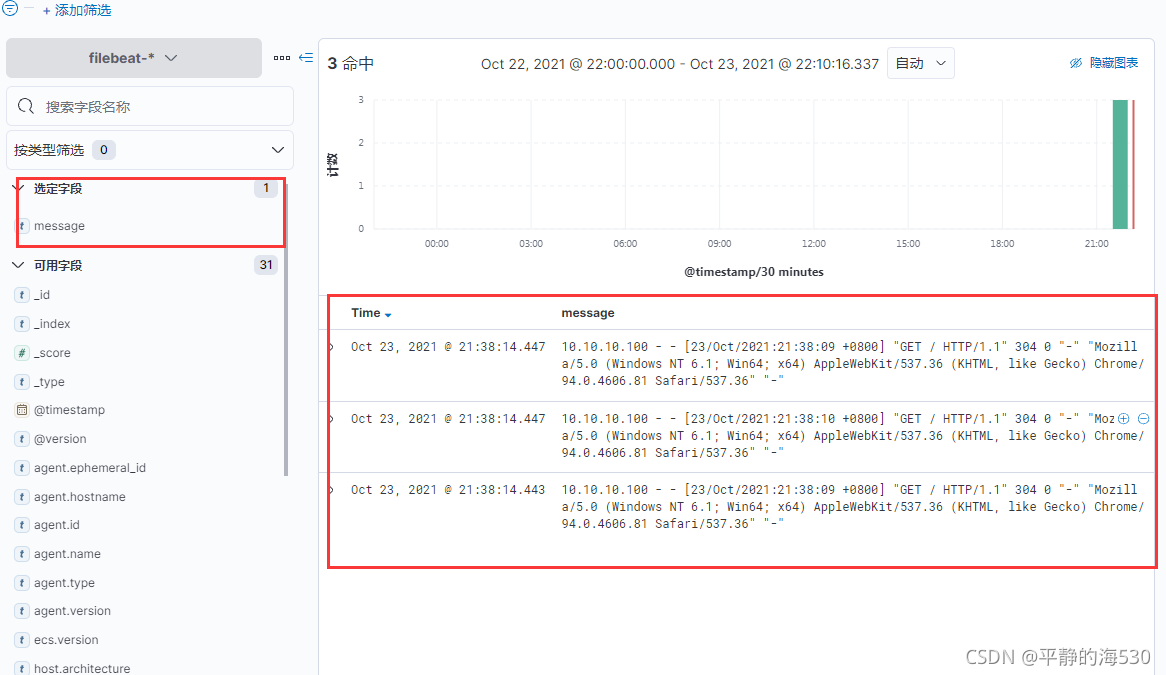
Task: Click the selected fields count badge 1
Action: tap(265, 188)
